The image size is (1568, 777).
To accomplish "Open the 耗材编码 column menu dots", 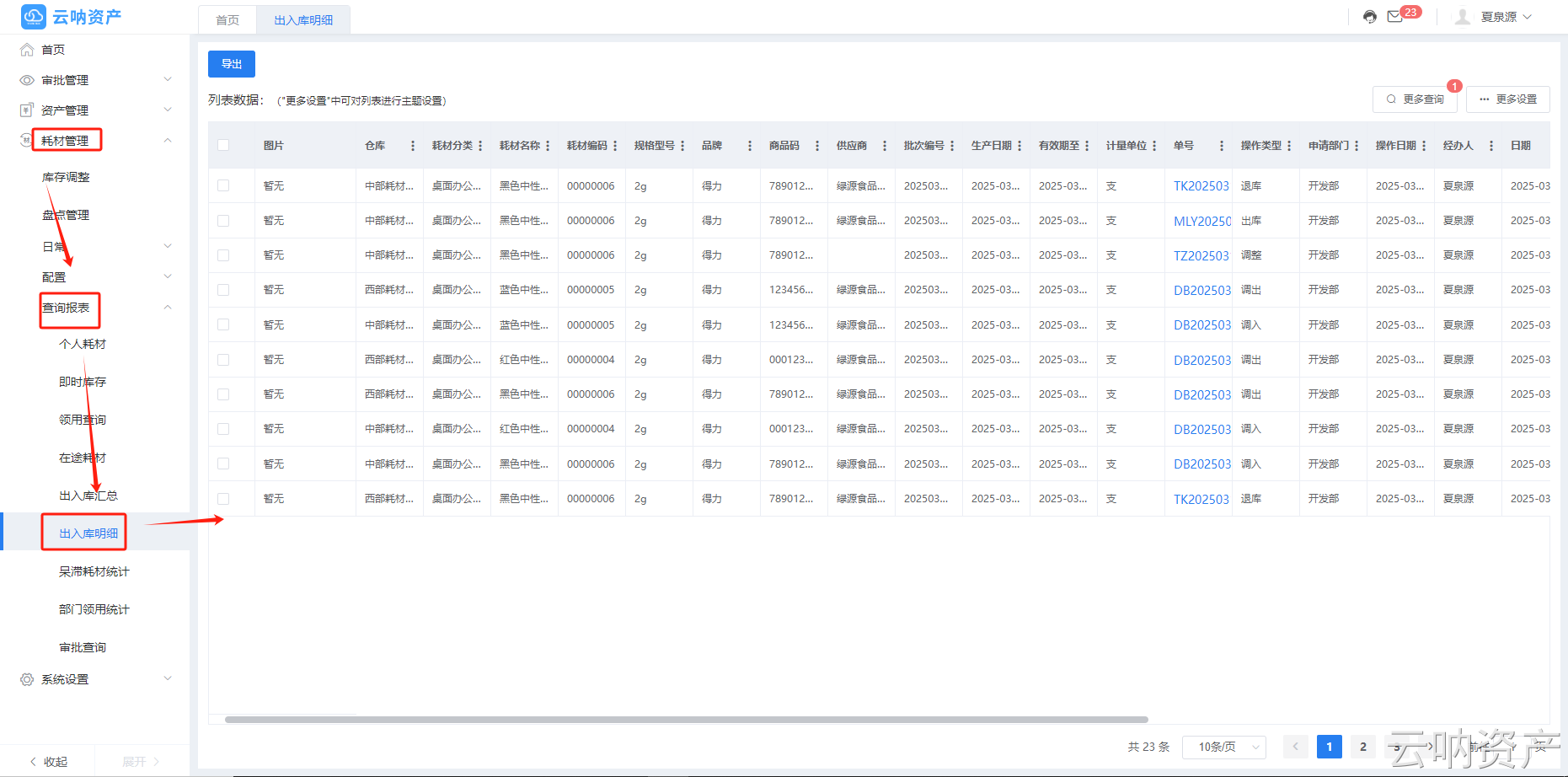I will [x=615, y=146].
